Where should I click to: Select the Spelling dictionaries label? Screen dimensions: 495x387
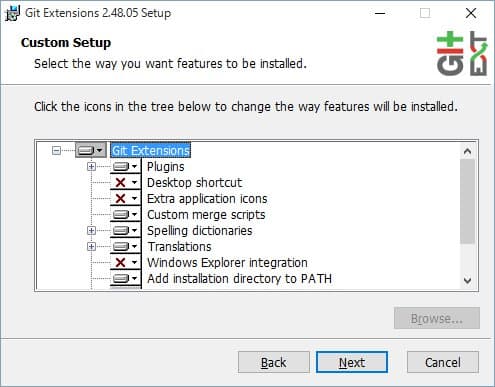[200, 231]
